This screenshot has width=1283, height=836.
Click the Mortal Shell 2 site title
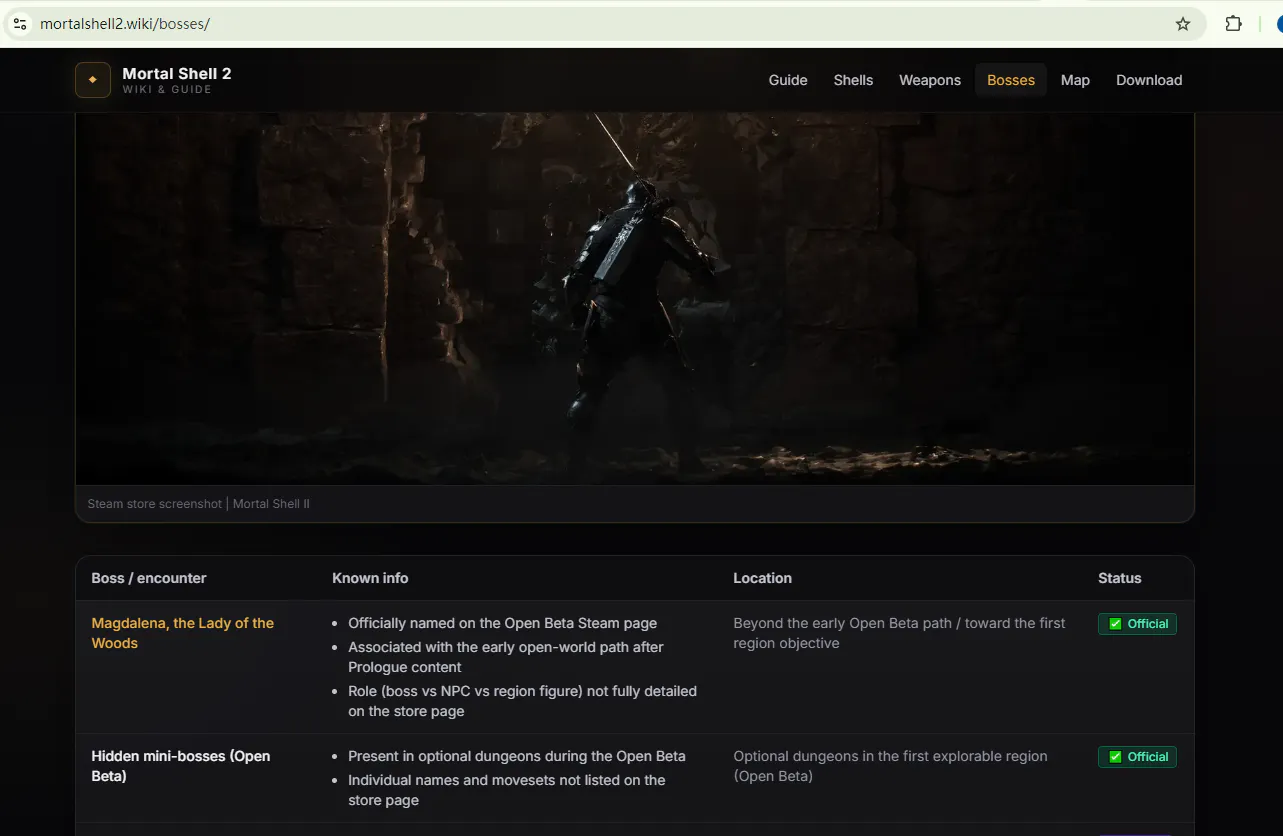(x=177, y=73)
